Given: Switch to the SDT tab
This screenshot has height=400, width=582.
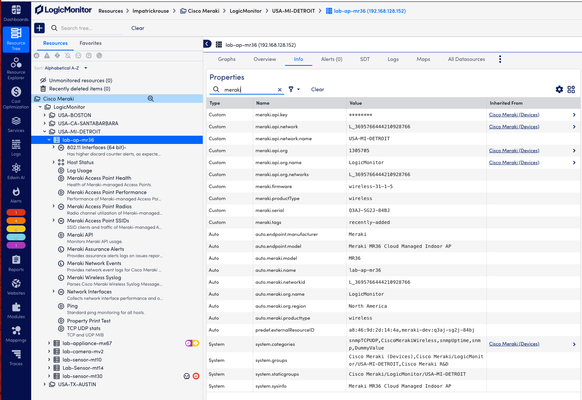Looking at the screenshot, I should coord(365,59).
